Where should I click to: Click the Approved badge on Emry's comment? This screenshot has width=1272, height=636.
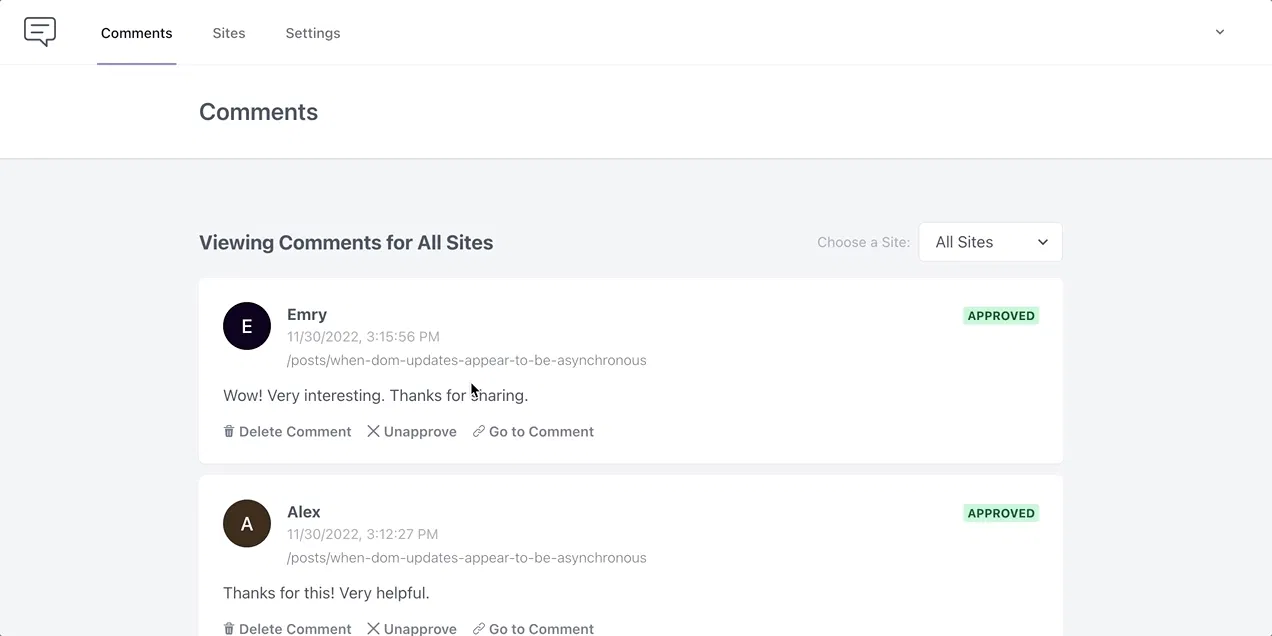click(x=1001, y=316)
